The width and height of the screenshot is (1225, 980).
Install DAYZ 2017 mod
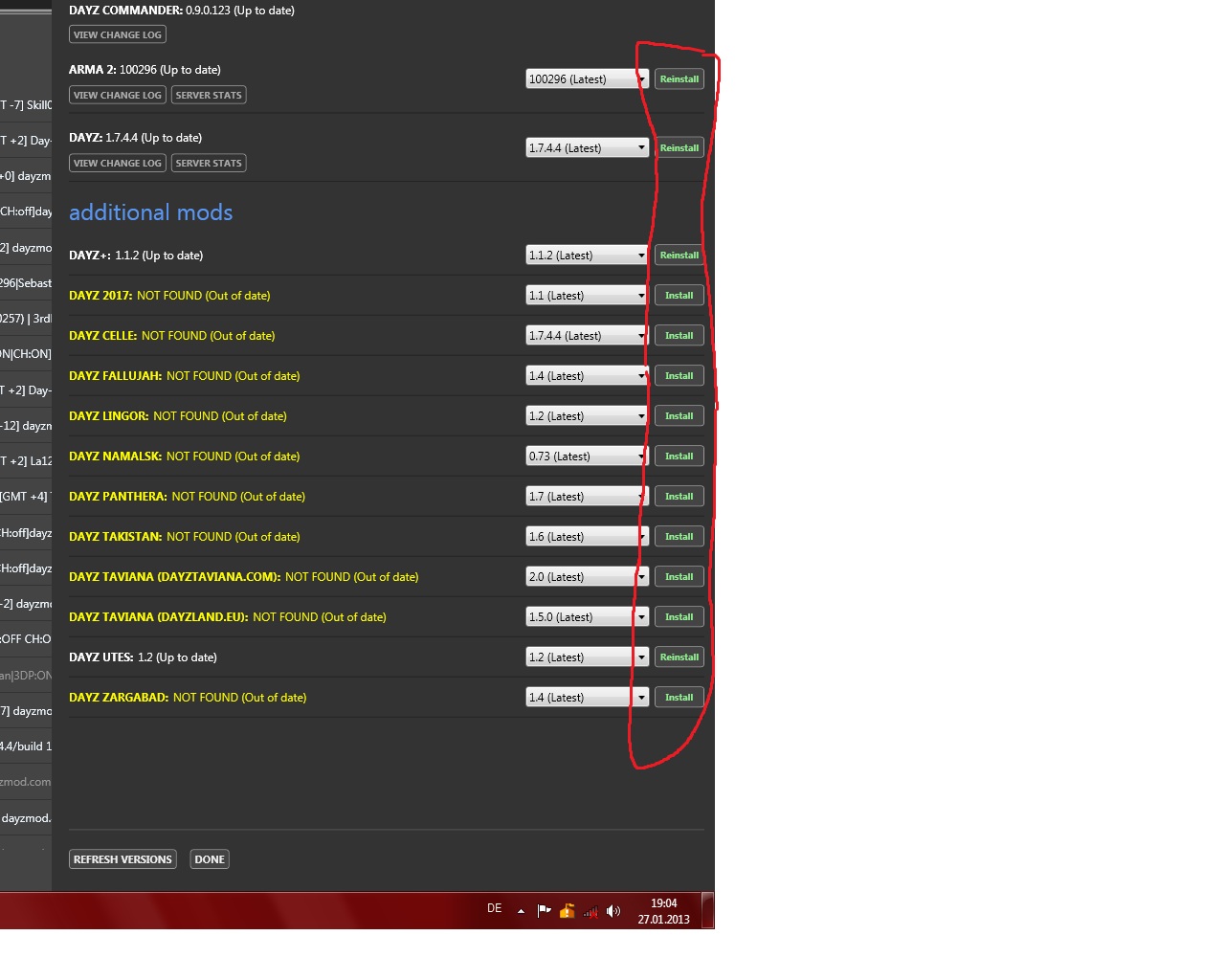(679, 296)
